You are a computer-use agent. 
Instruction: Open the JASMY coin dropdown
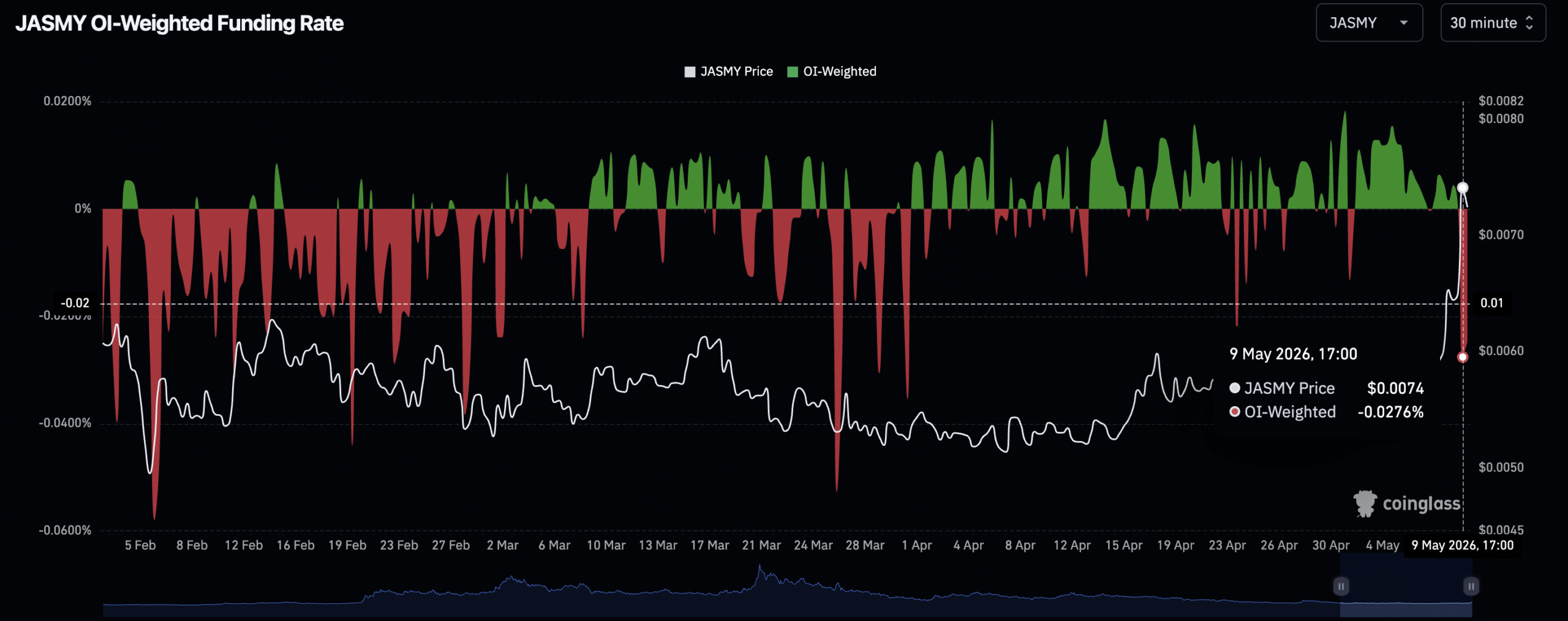(x=1369, y=23)
